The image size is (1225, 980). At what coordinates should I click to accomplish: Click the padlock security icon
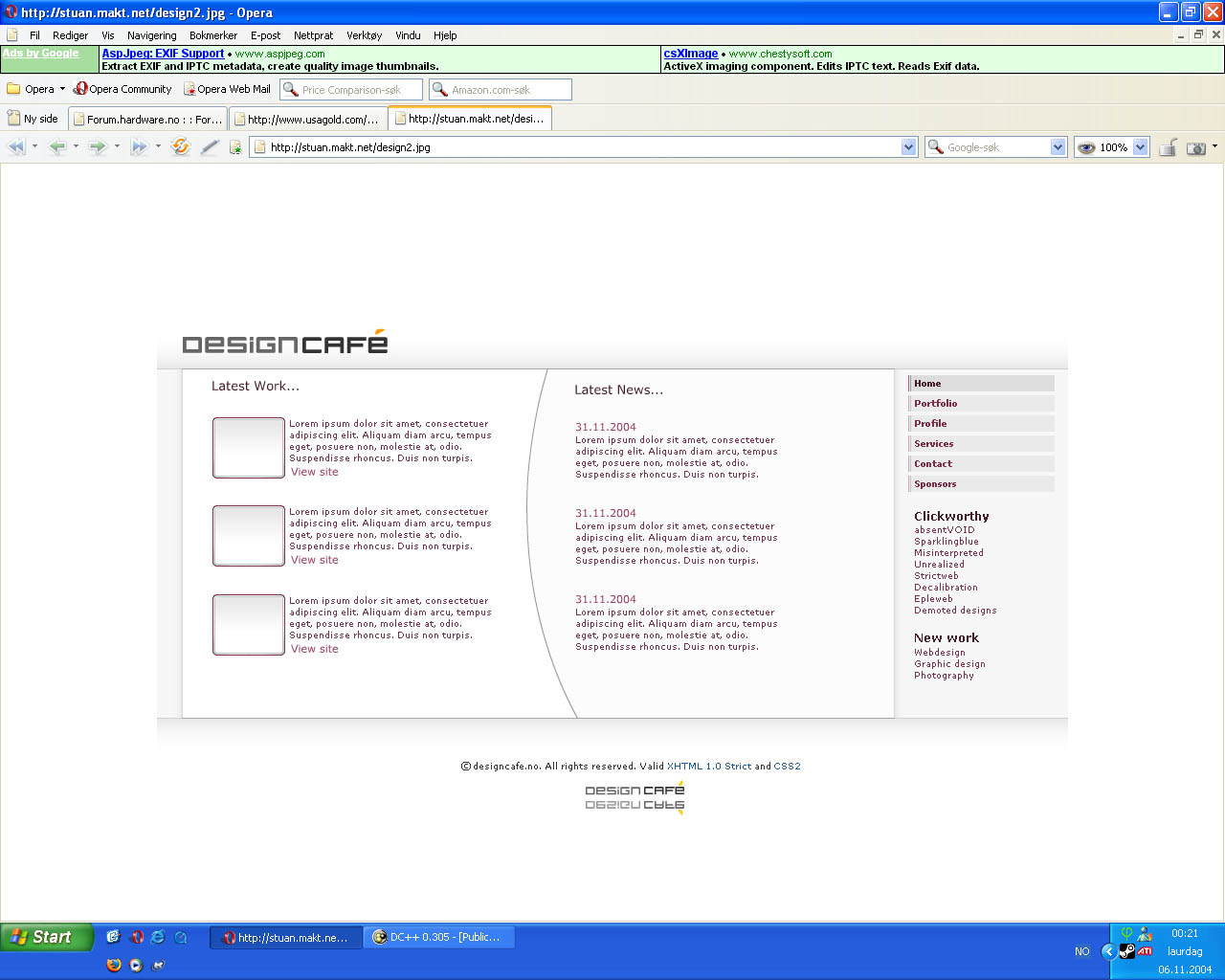click(x=1168, y=147)
